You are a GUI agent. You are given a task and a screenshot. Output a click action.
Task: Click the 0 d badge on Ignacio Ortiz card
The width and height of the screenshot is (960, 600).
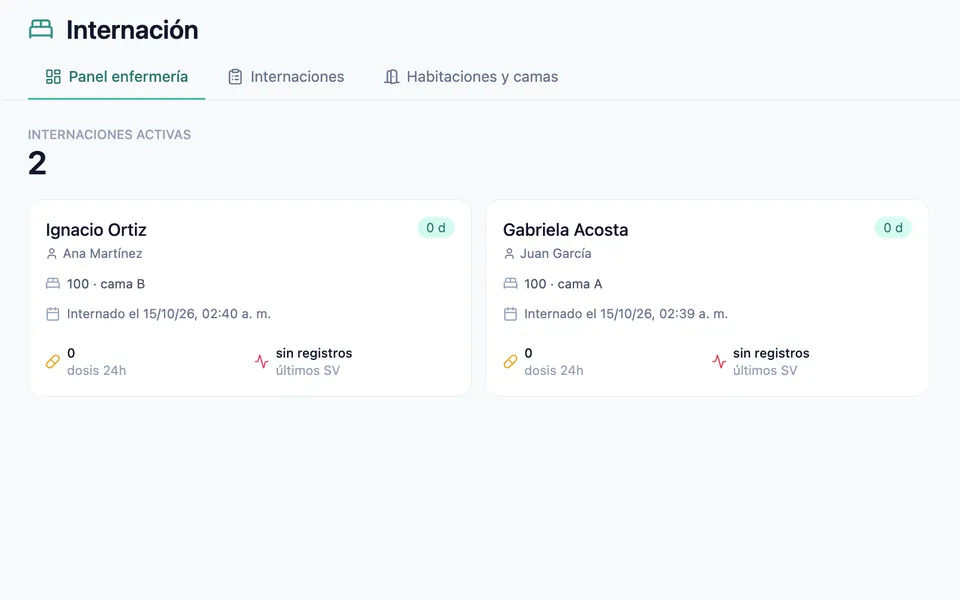point(436,228)
